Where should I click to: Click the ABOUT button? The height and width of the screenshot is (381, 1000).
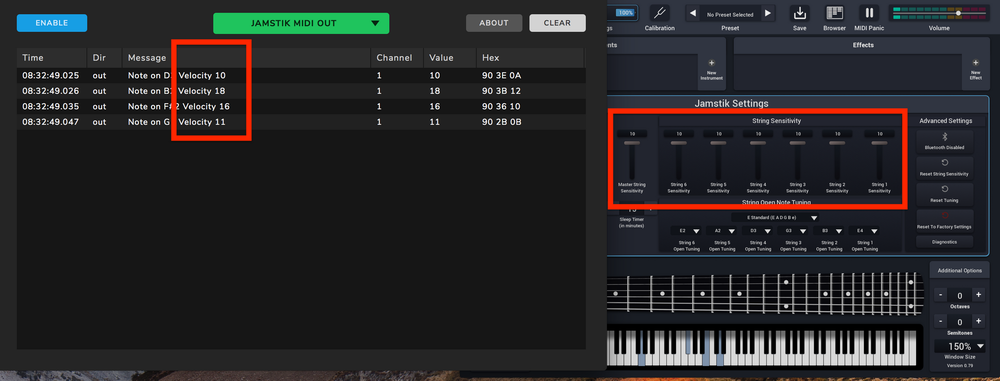coord(494,23)
